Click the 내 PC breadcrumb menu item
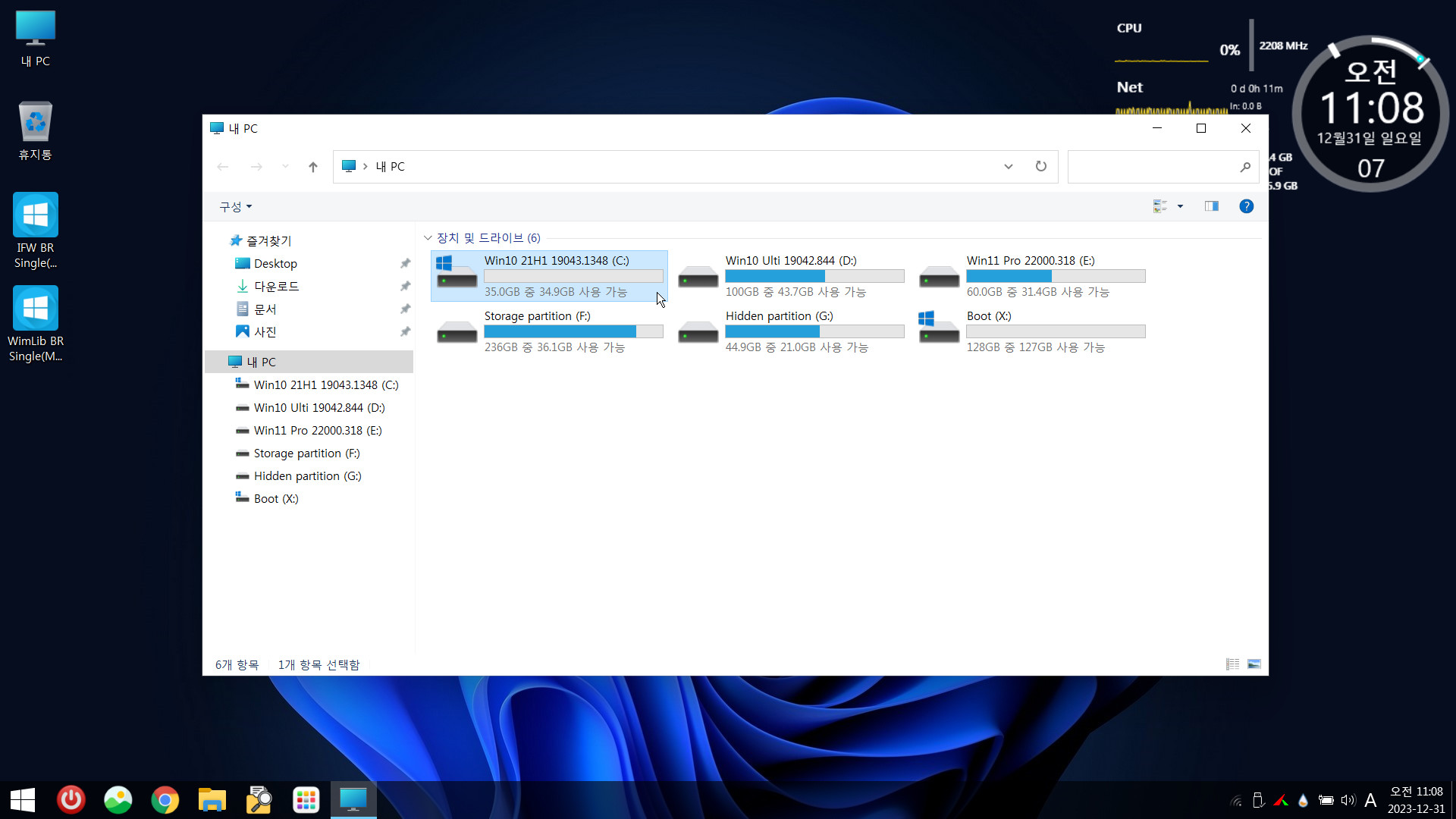 pyautogui.click(x=388, y=166)
